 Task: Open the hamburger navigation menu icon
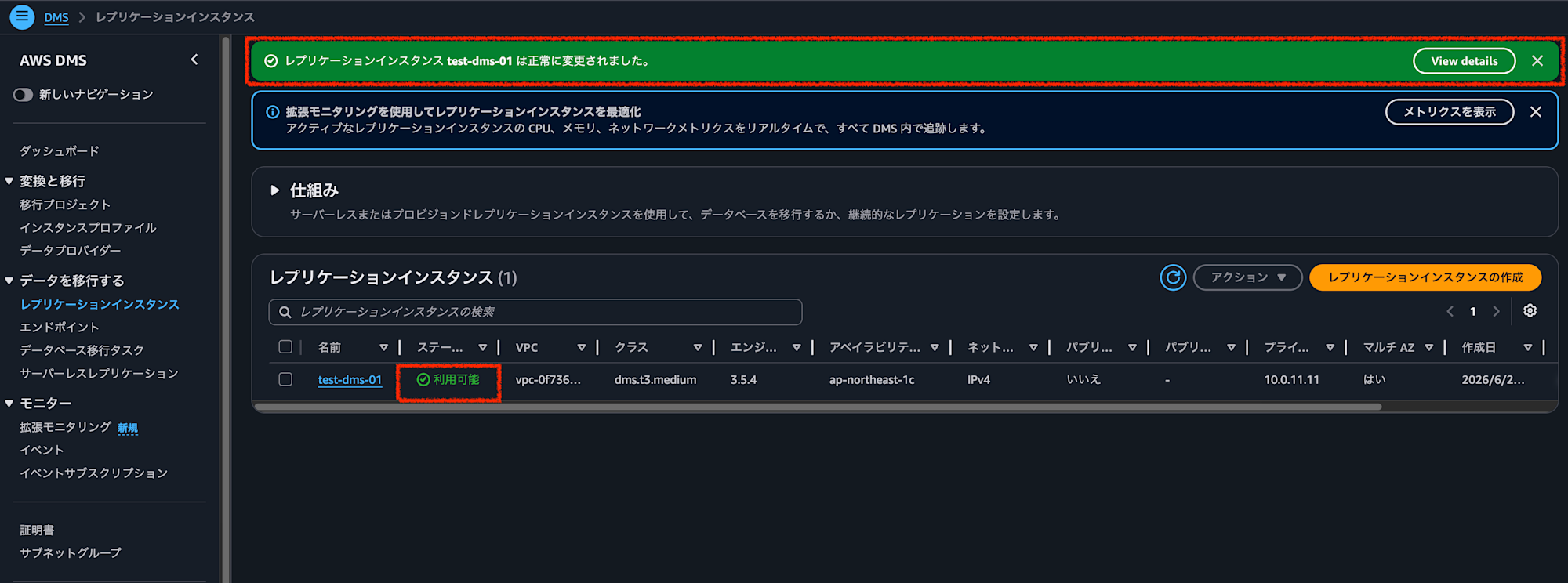[x=22, y=16]
